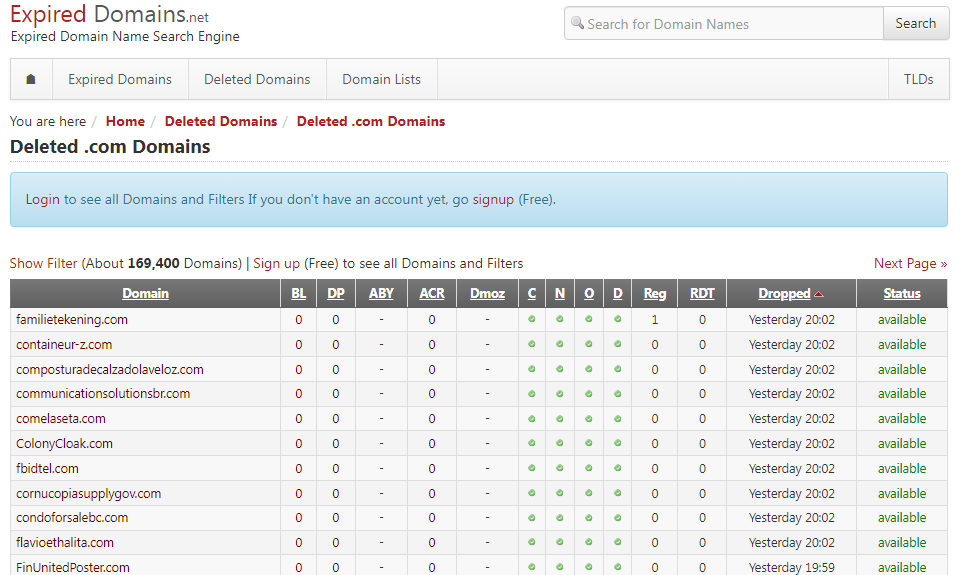Sort table by N column header
The height and width of the screenshot is (575, 961).
tap(560, 294)
